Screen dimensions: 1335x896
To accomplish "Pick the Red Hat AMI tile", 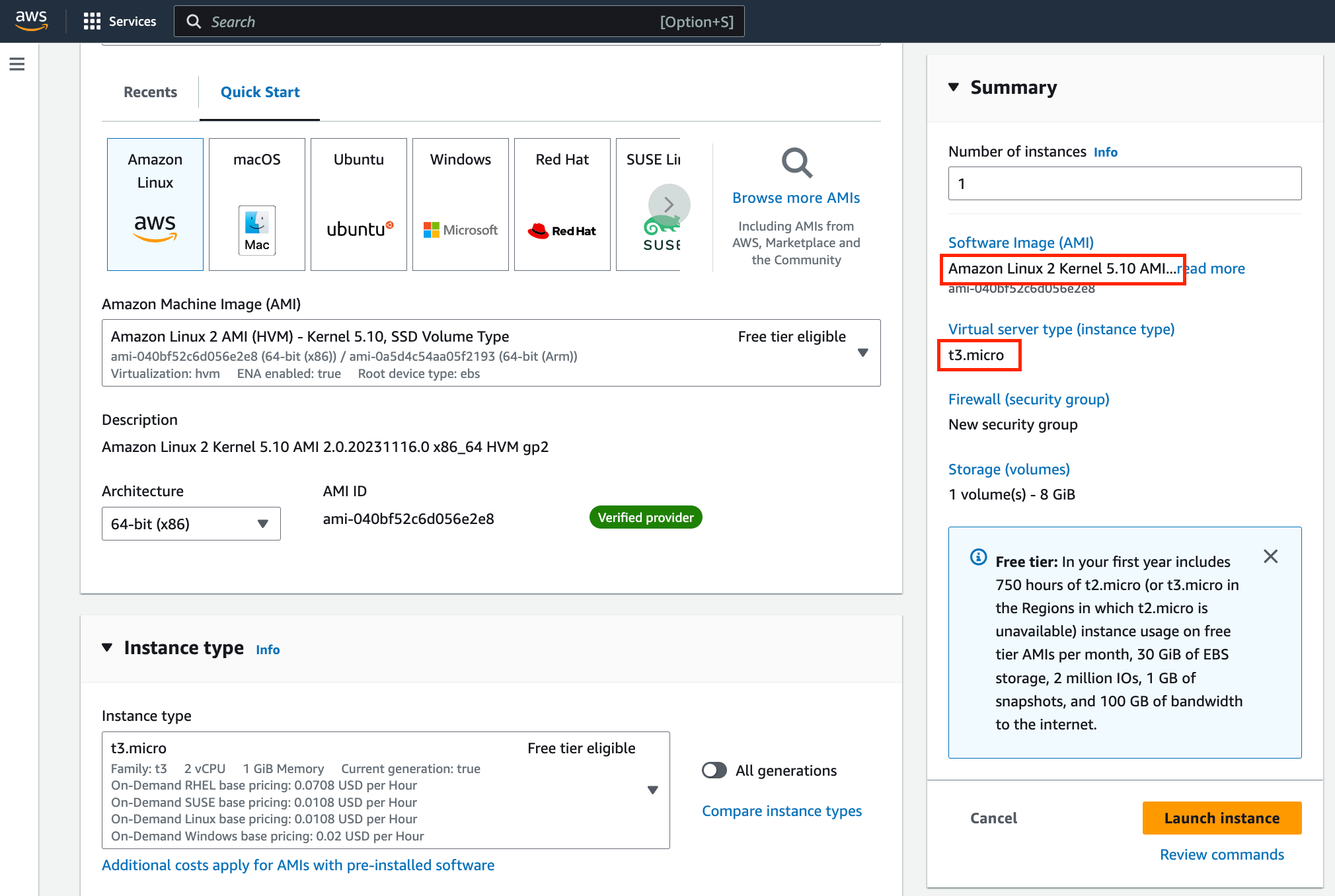I will point(562,204).
